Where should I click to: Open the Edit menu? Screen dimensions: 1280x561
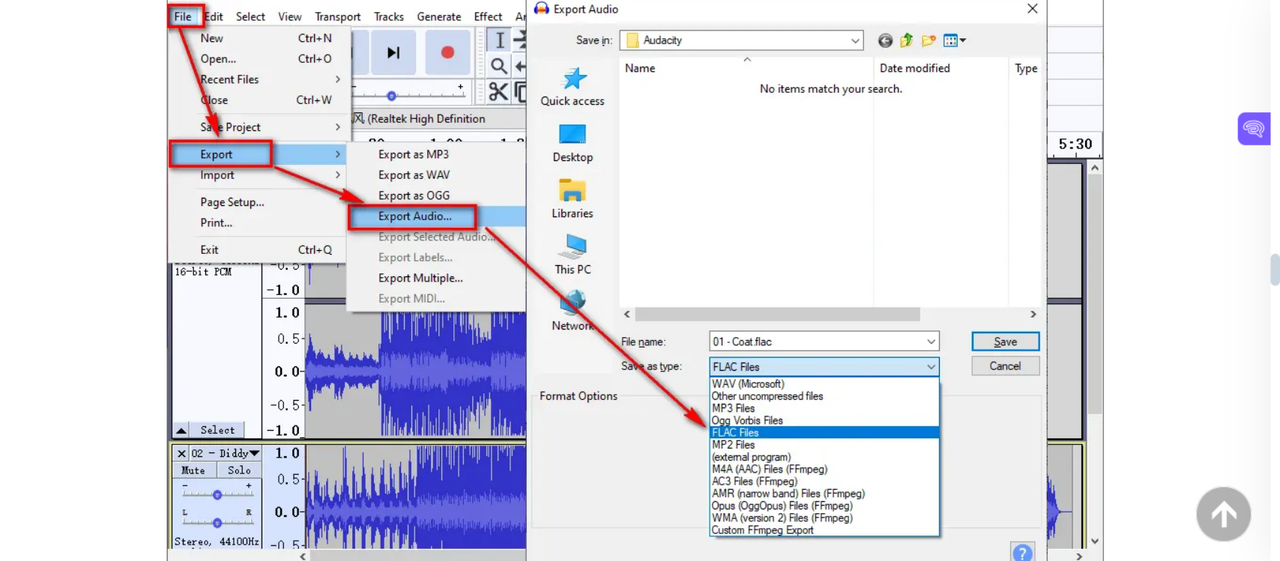coord(213,16)
